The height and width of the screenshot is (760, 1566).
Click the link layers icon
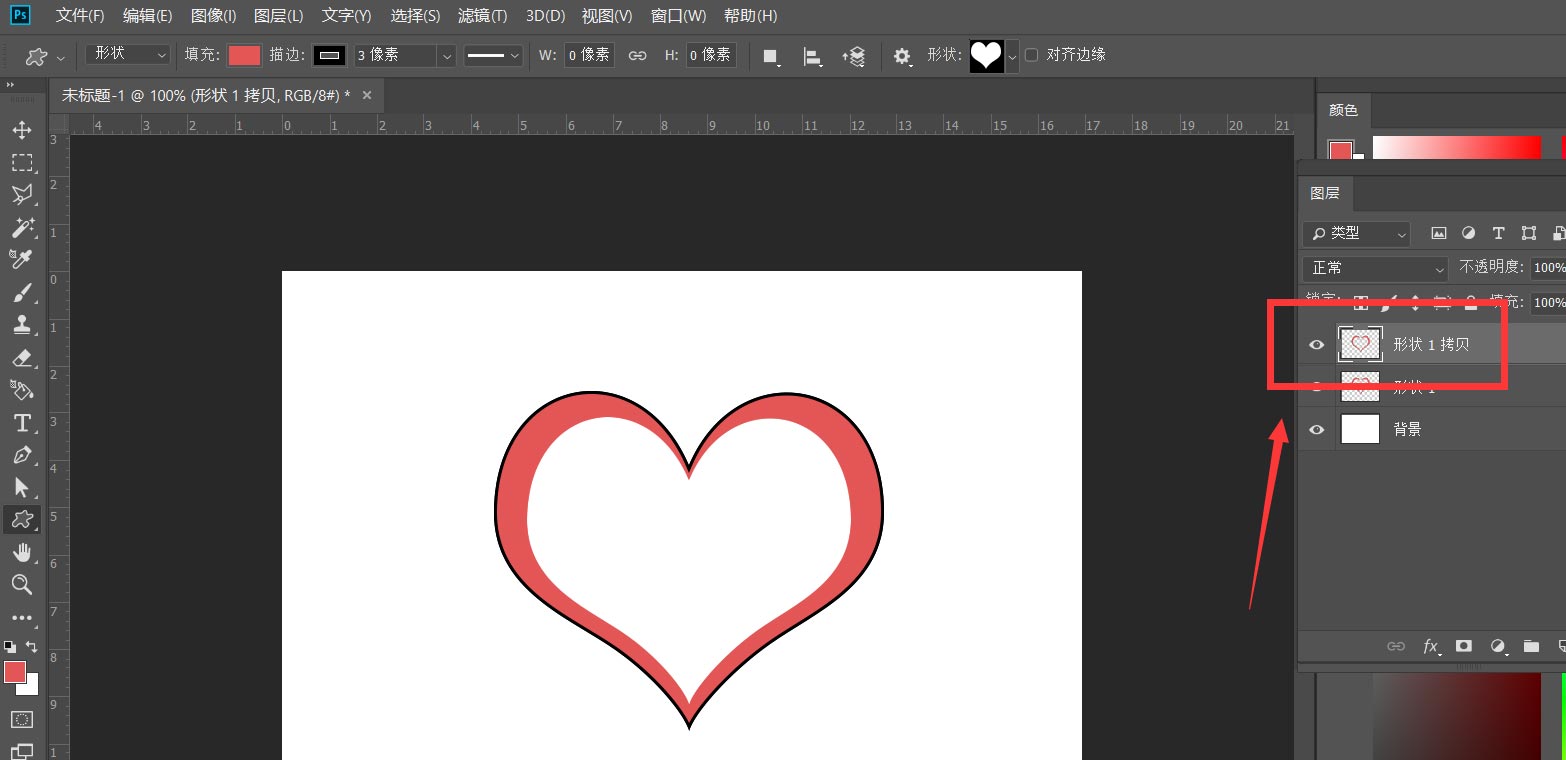tap(1396, 646)
